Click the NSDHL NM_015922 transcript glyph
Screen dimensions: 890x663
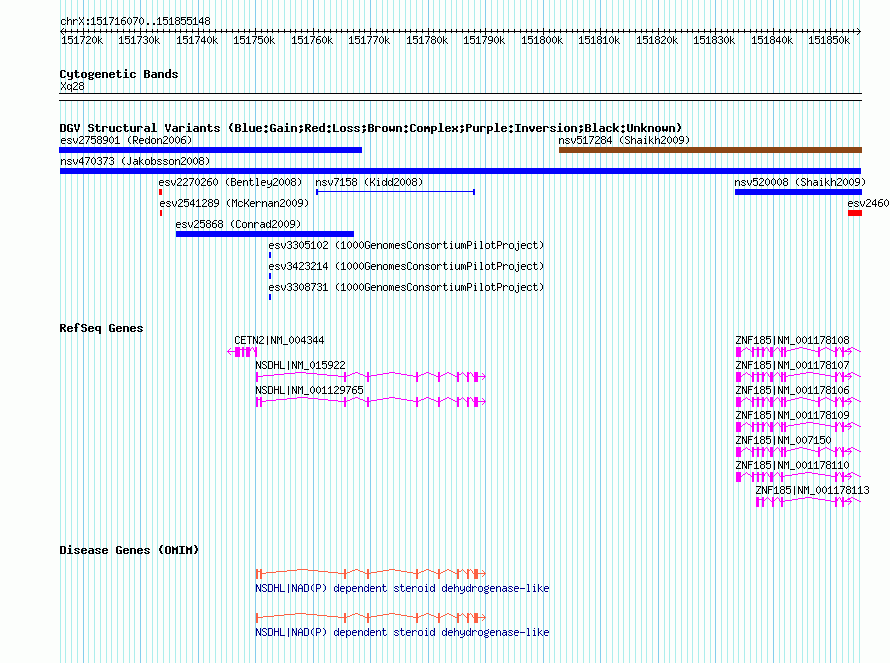tap(371, 377)
